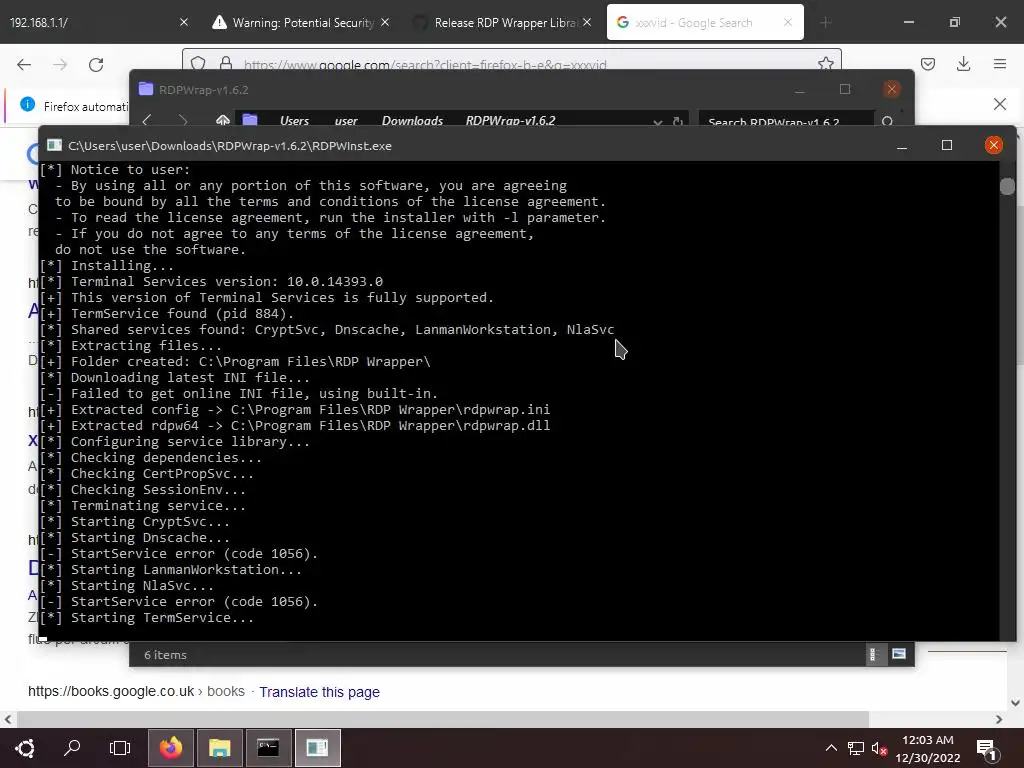The width and height of the screenshot is (1024, 768).
Task: Go forward in Firefox history
Action: (x=60, y=64)
